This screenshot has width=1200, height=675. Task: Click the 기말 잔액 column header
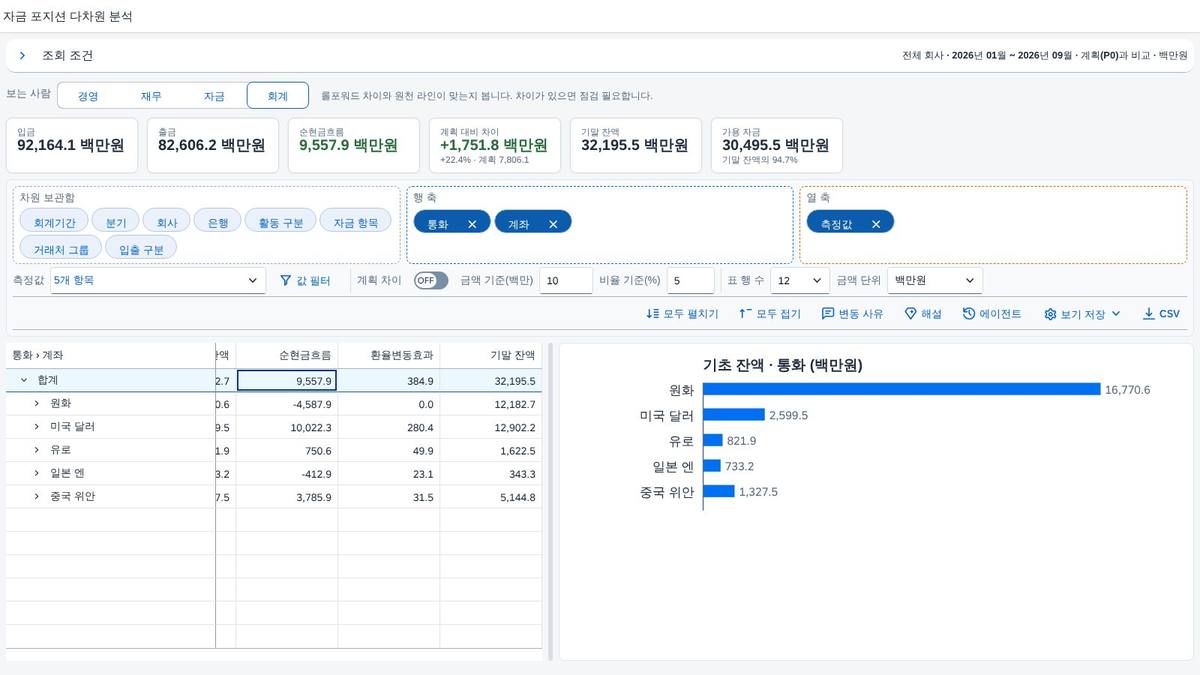click(x=491, y=355)
